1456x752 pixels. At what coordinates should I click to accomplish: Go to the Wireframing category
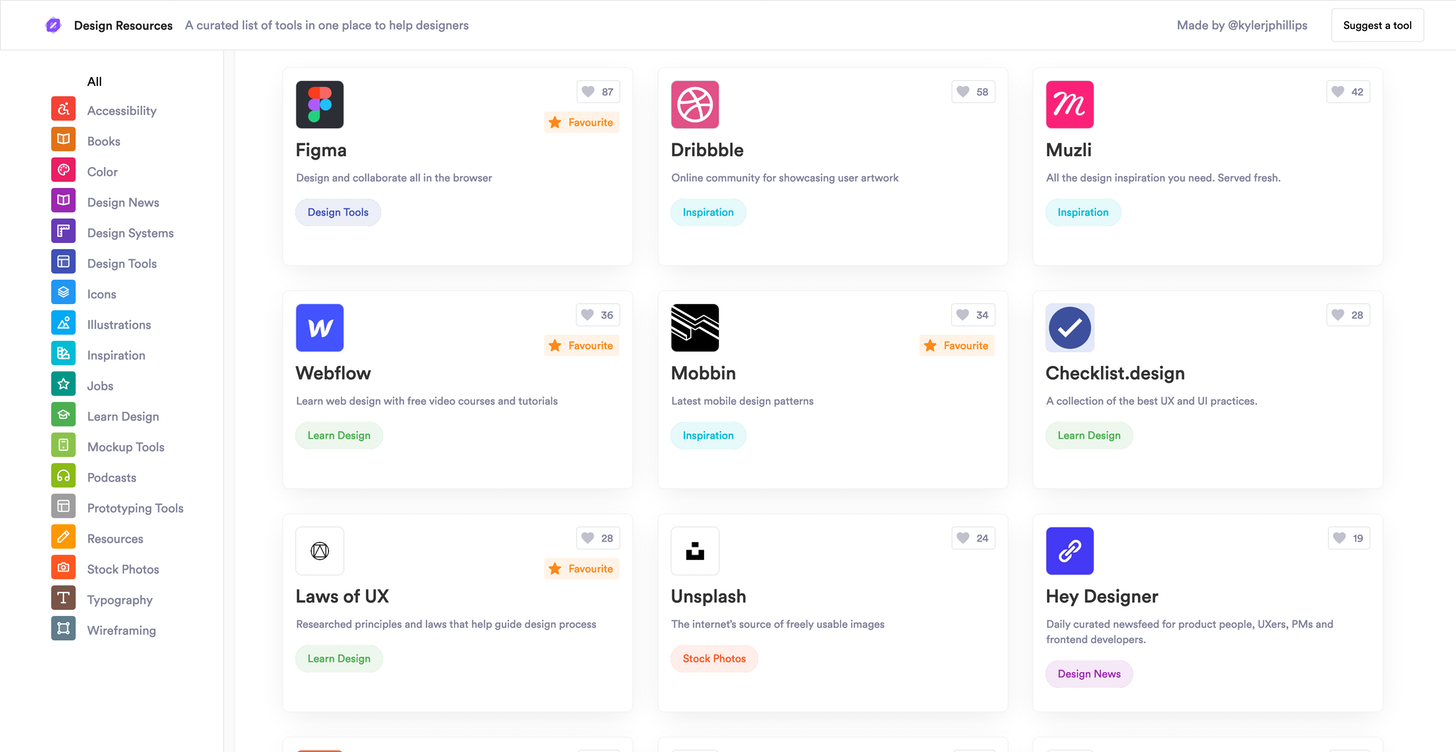point(121,630)
